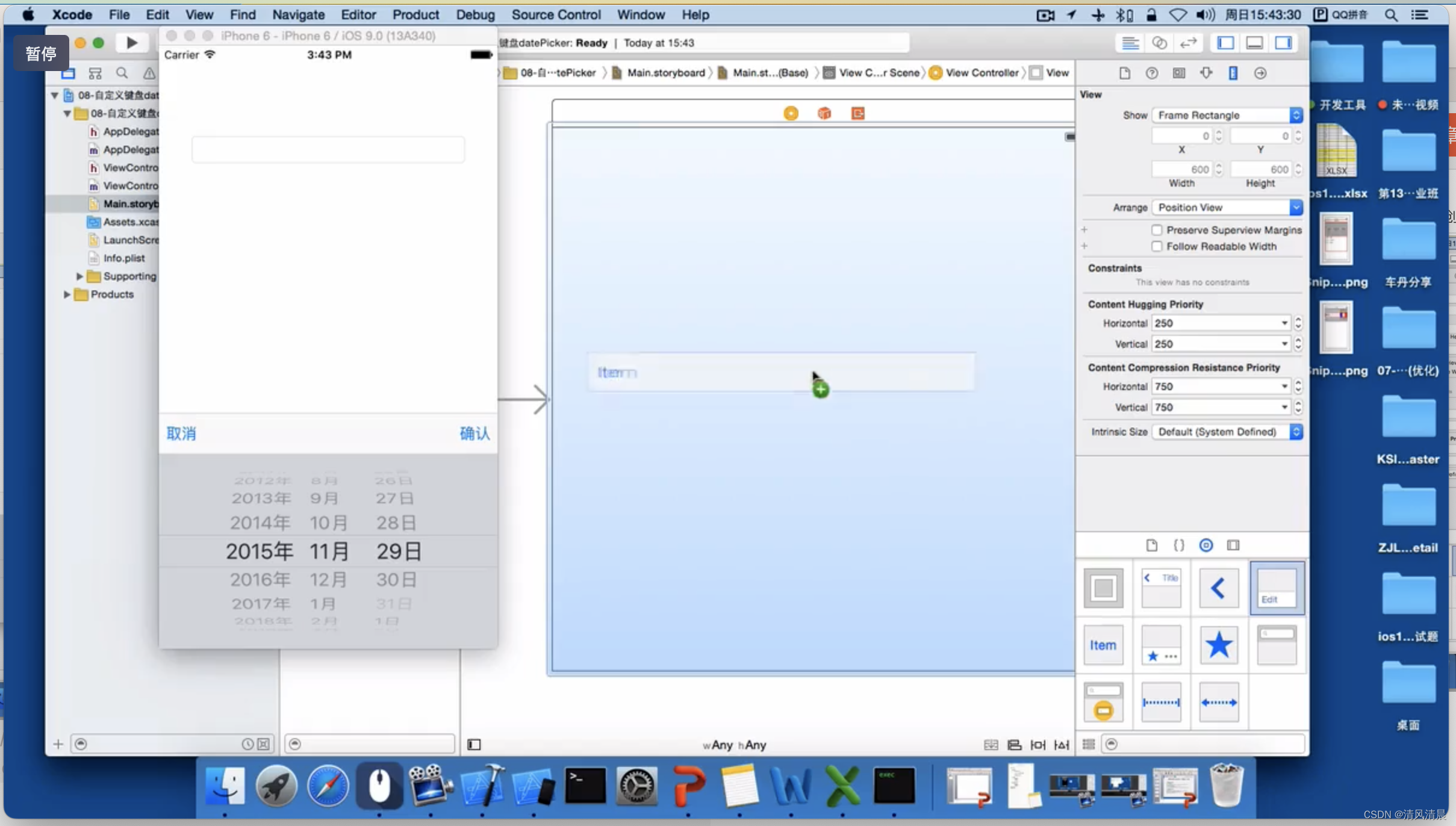Select the Attributes Inspector icon

pos(1207,72)
